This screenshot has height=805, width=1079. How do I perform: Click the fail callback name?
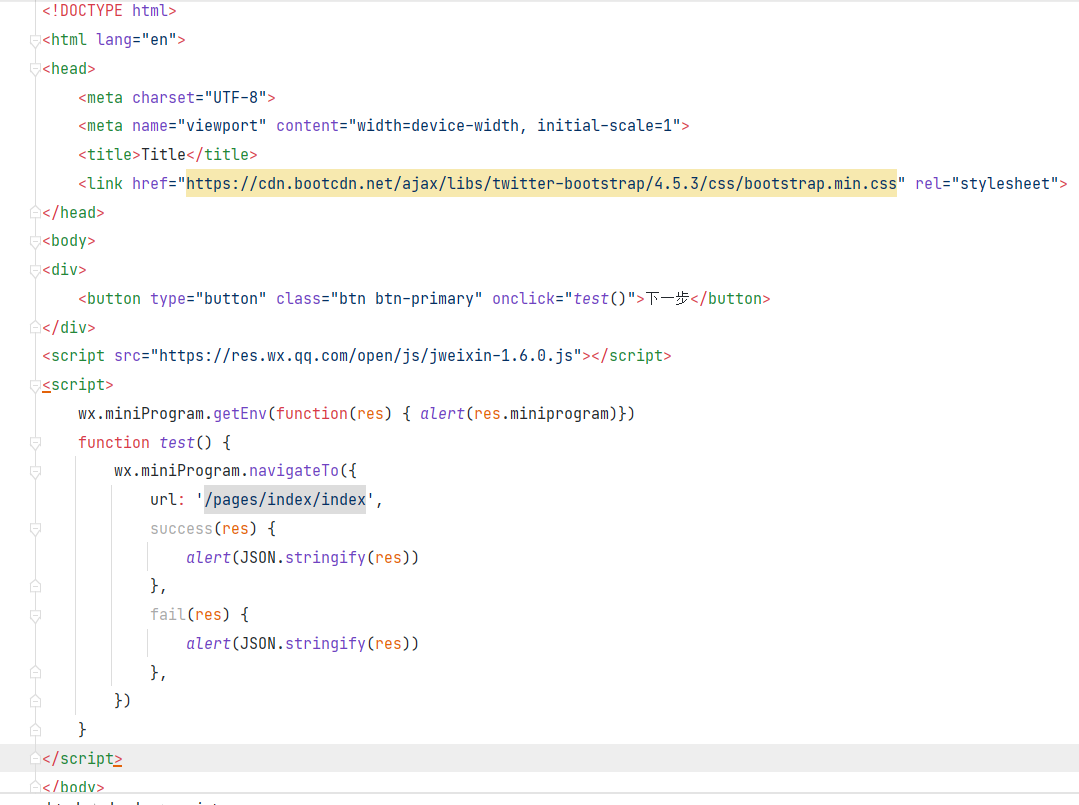(x=168, y=614)
